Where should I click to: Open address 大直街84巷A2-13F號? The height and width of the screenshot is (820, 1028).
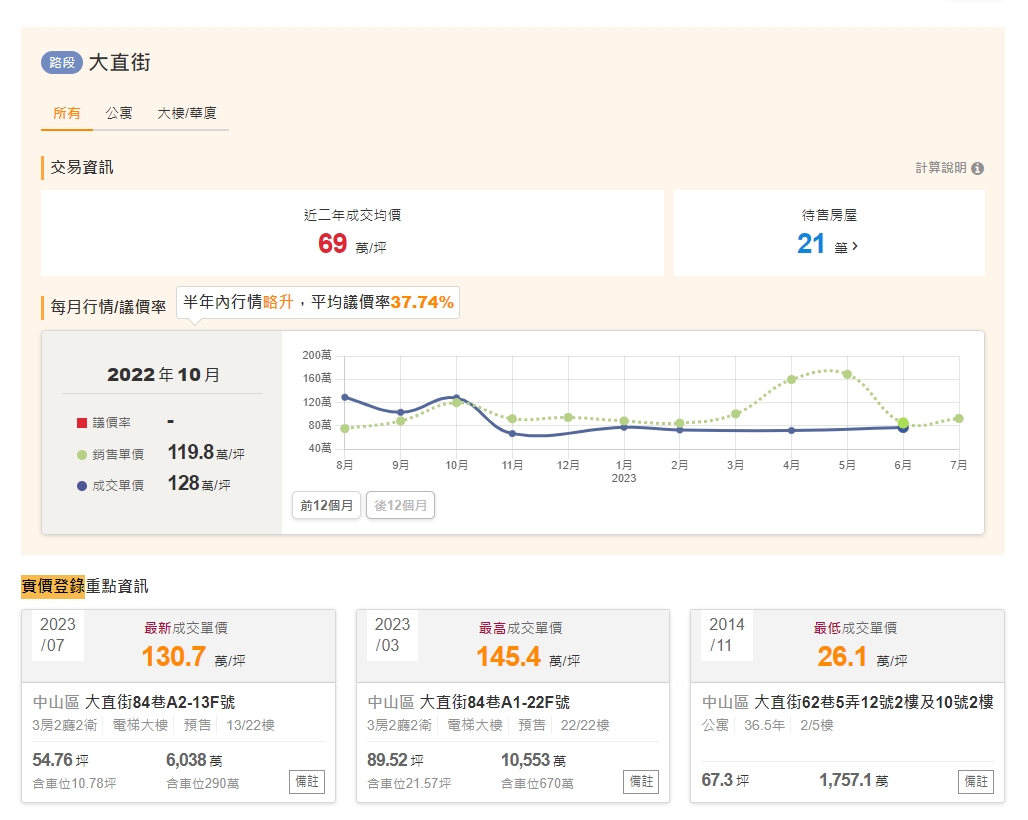pyautogui.click(x=160, y=703)
